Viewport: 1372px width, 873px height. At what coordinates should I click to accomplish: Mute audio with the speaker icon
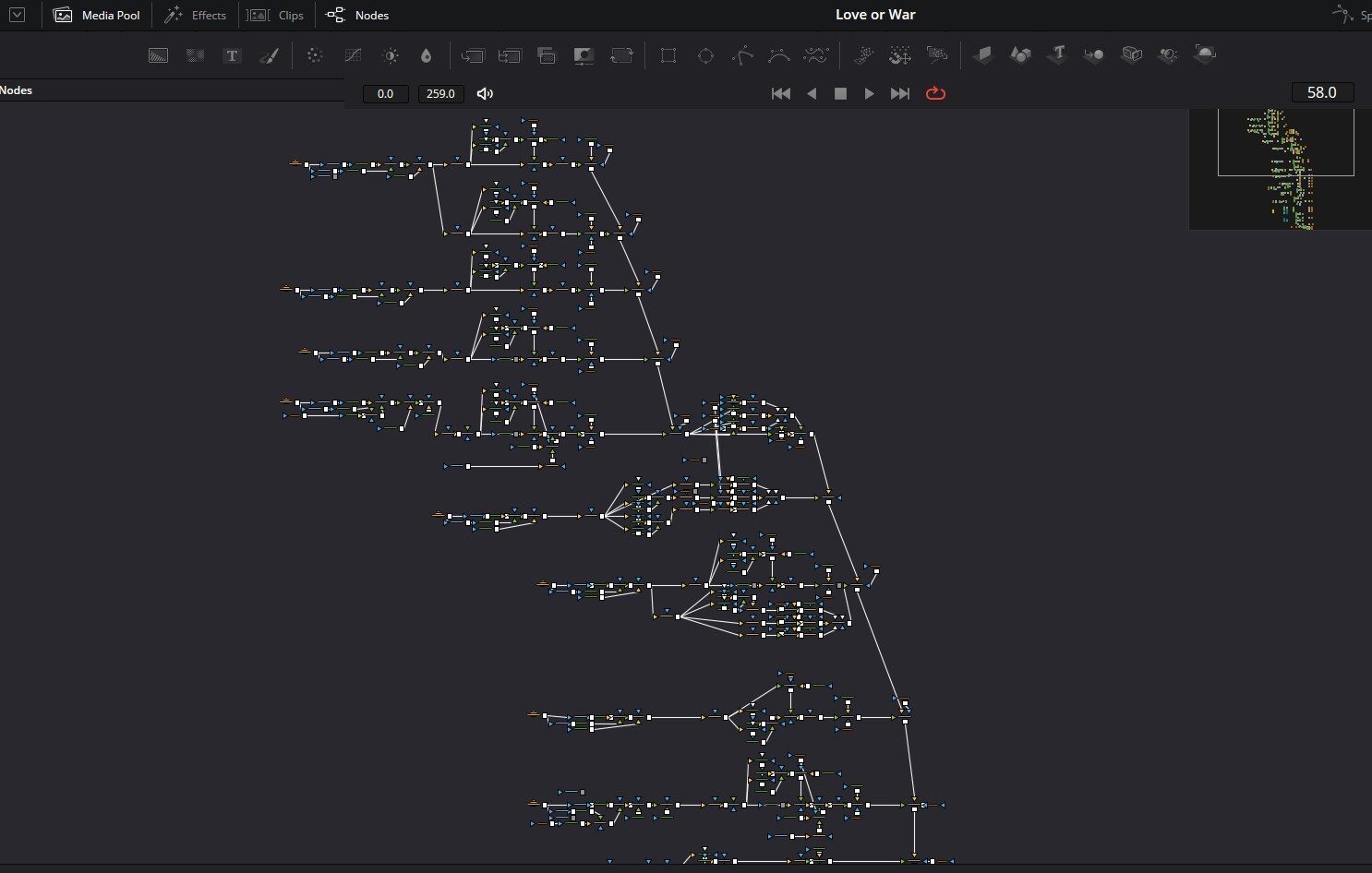[x=485, y=93]
